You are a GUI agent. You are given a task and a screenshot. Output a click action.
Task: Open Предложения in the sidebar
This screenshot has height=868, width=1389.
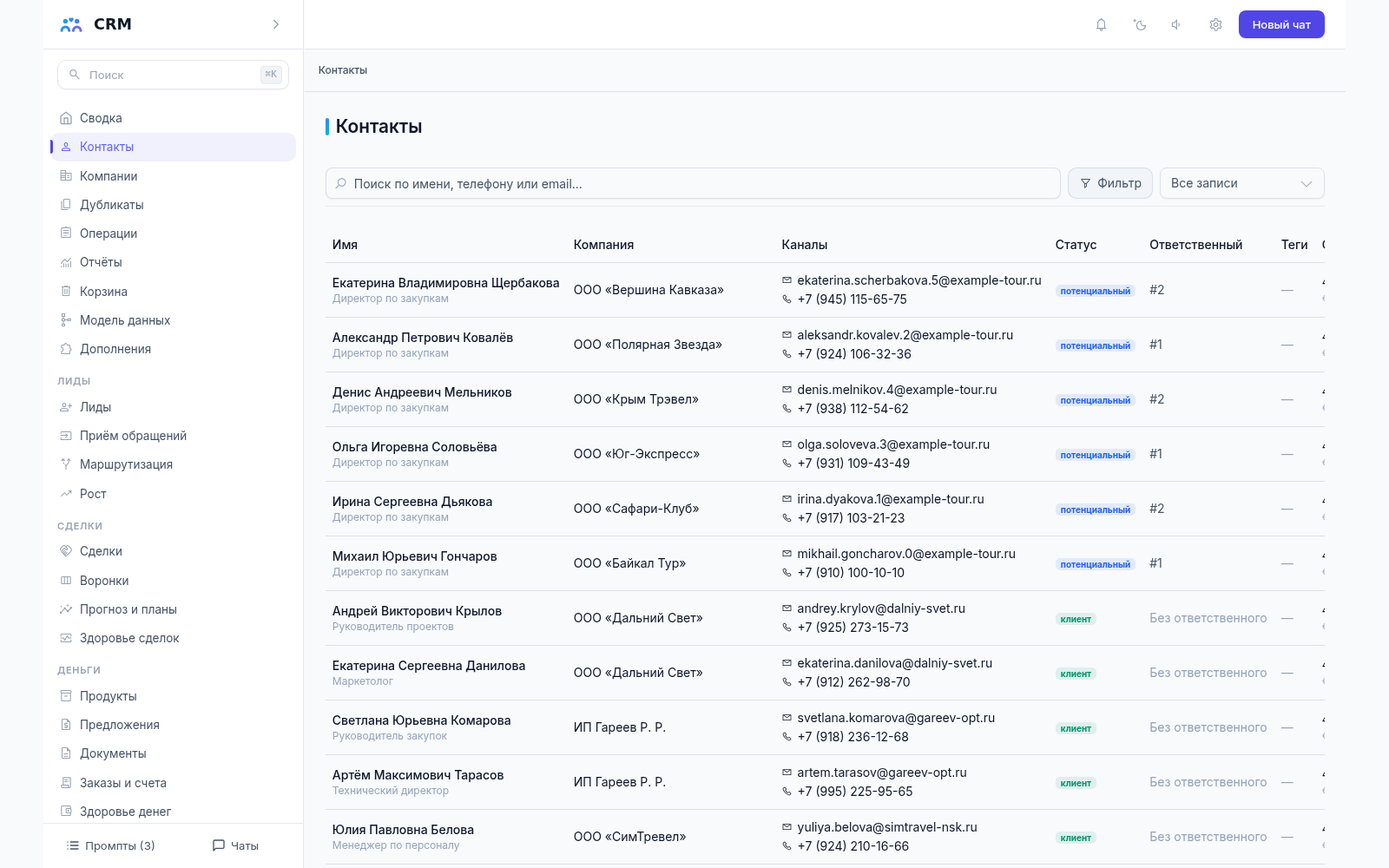tap(173, 725)
